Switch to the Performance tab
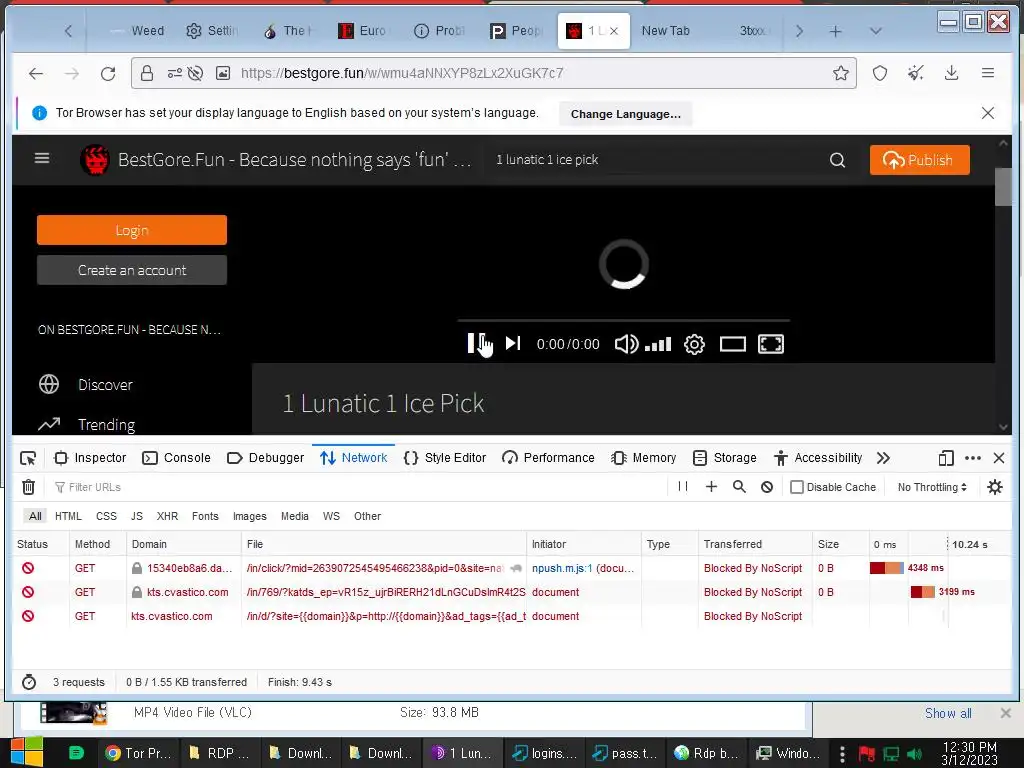Image resolution: width=1024 pixels, height=768 pixels. 549,458
